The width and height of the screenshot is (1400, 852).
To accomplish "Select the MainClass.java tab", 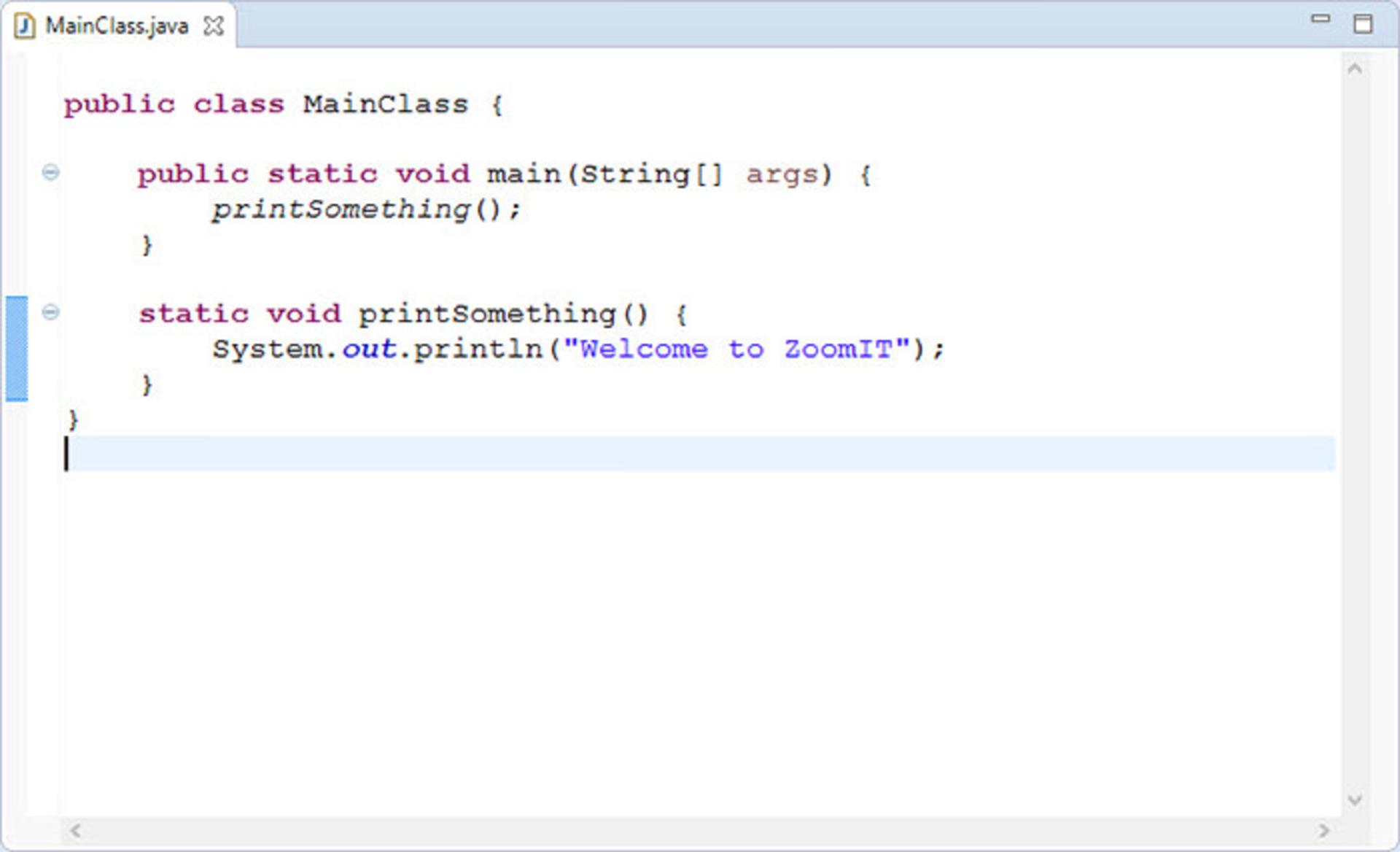I will click(117, 26).
